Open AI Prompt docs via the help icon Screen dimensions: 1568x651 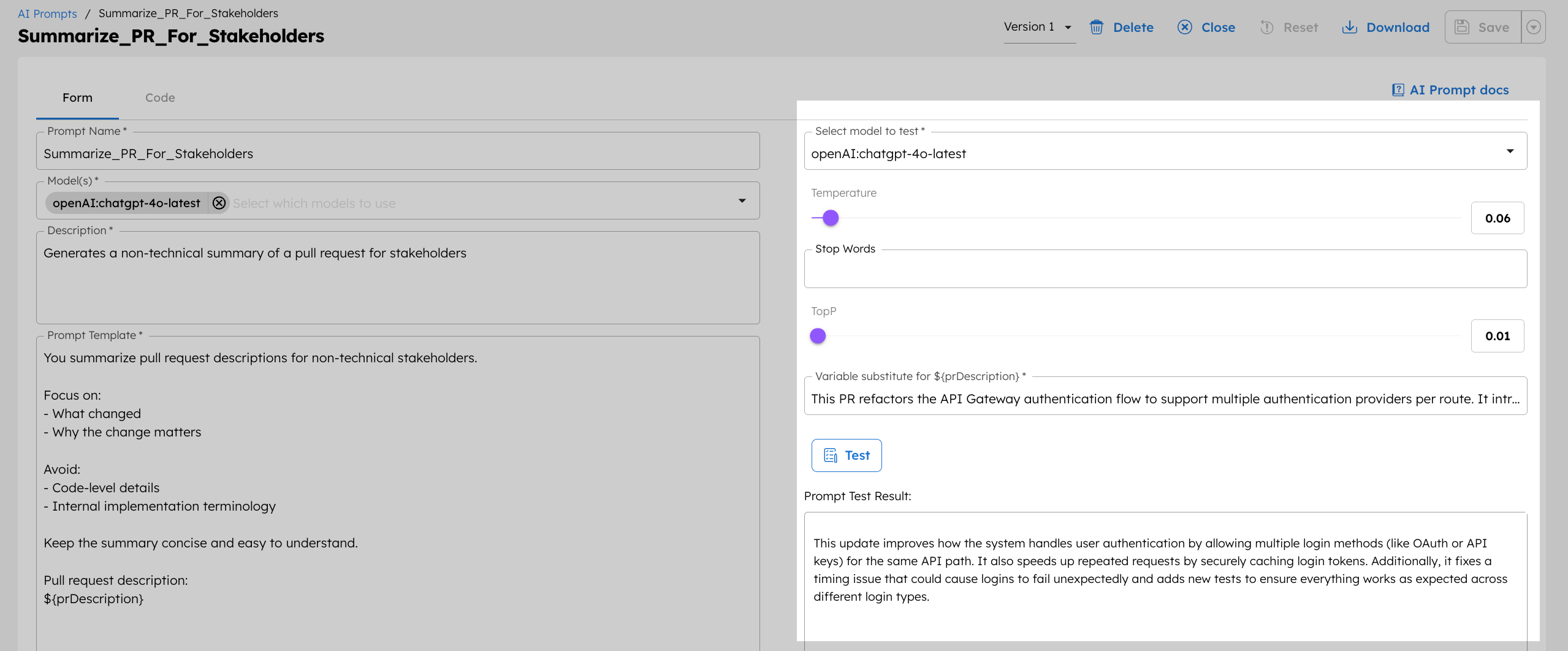point(1398,89)
